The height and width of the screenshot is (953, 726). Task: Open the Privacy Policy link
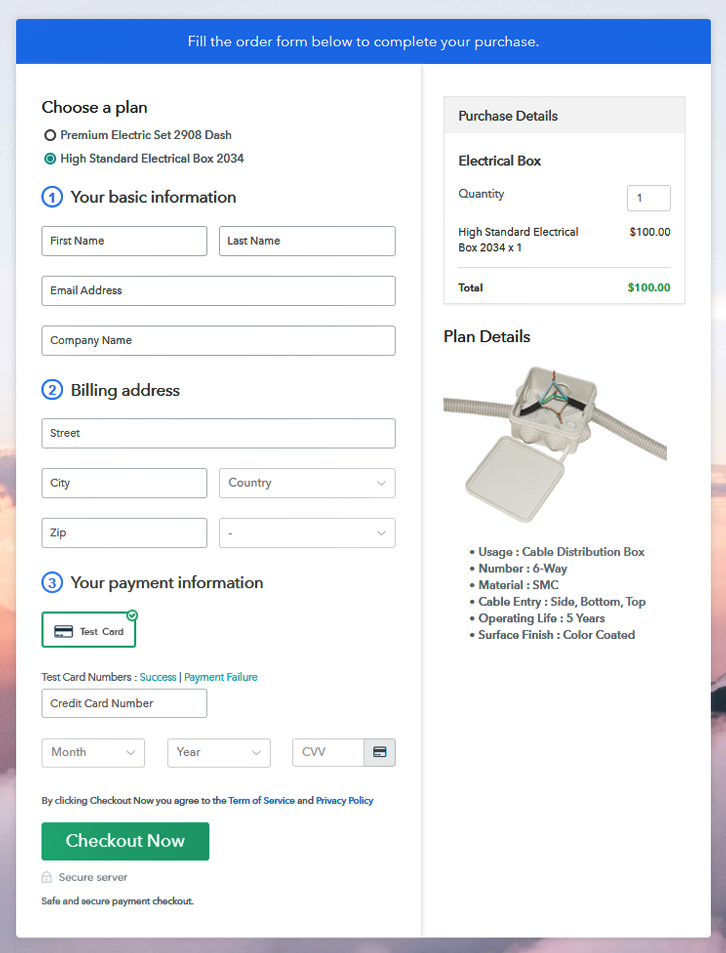point(344,800)
